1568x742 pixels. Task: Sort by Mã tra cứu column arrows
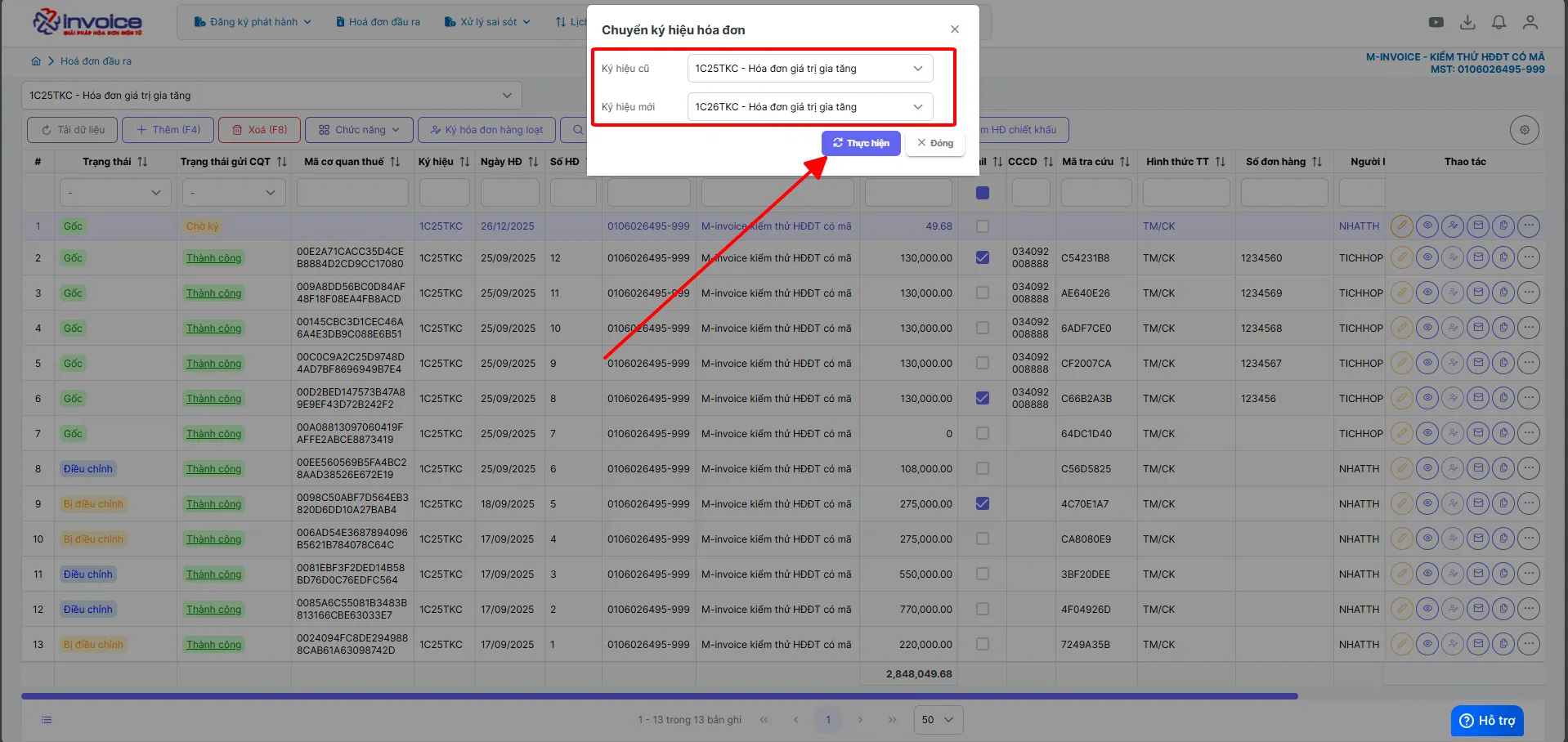tap(1125, 162)
